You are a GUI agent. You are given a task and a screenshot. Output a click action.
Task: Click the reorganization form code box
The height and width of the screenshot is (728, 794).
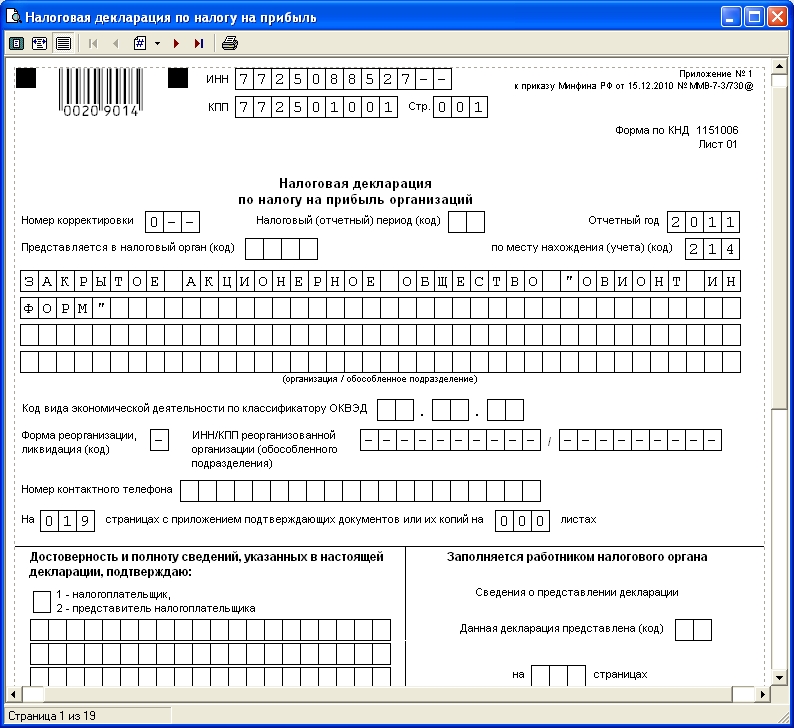click(159, 441)
